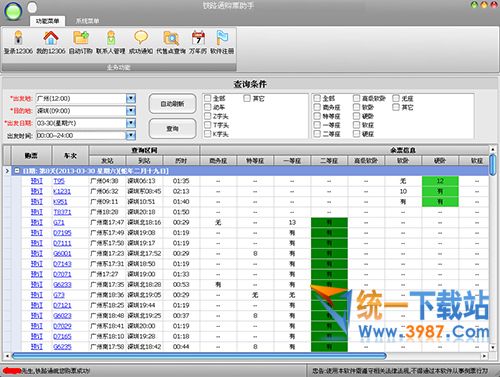Open the 出发时间 time range dropdown arrow
The height and width of the screenshot is (377, 500).
click(131, 135)
